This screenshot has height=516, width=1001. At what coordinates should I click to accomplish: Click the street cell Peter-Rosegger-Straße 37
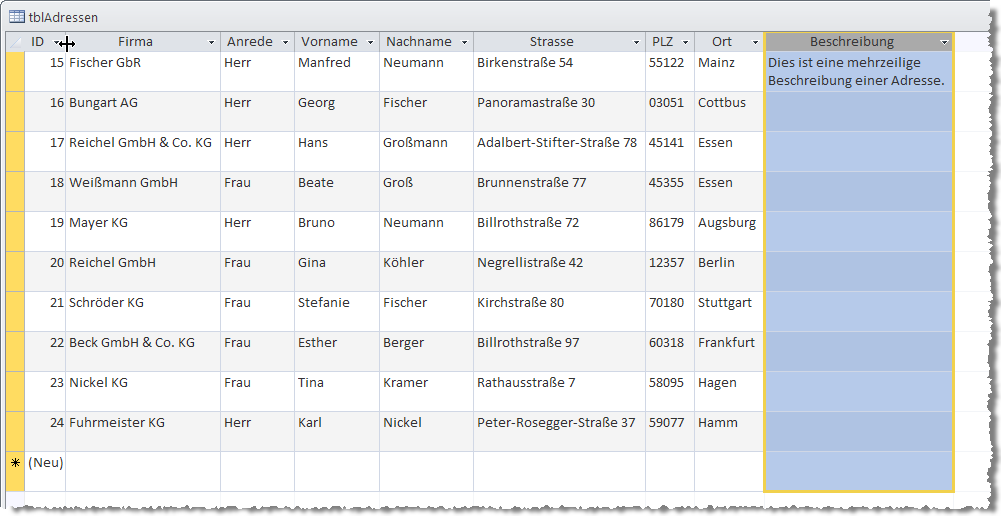558,423
